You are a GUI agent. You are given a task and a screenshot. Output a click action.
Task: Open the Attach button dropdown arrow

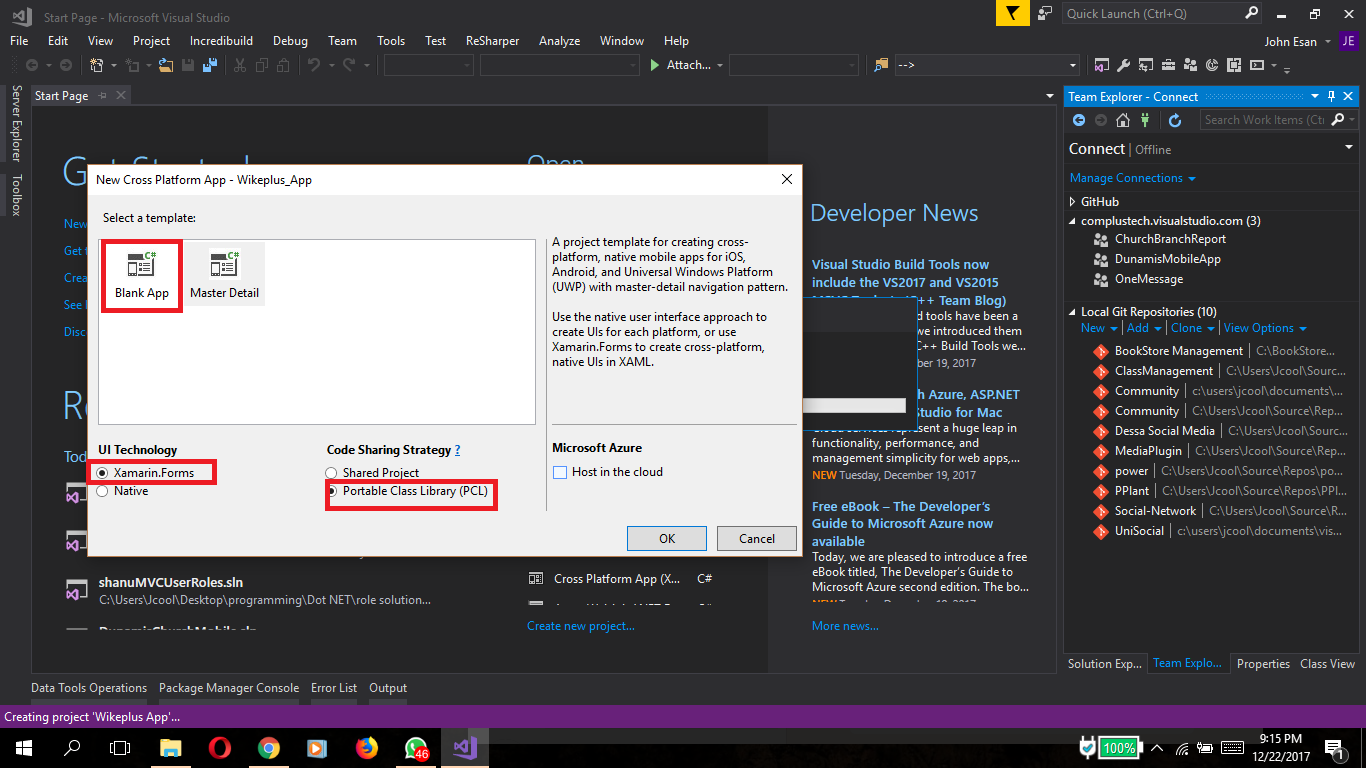[720, 65]
